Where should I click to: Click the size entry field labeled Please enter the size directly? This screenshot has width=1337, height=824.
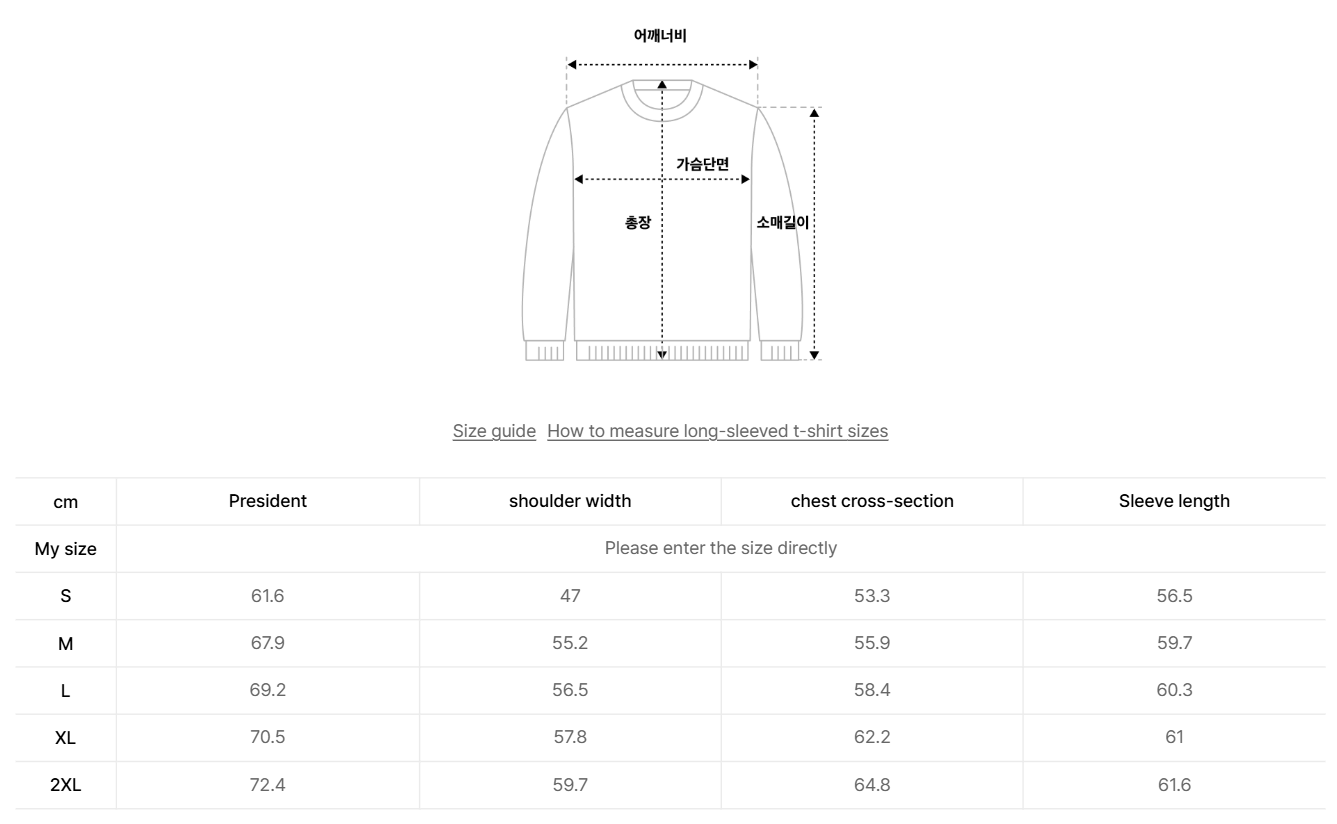(x=720, y=548)
